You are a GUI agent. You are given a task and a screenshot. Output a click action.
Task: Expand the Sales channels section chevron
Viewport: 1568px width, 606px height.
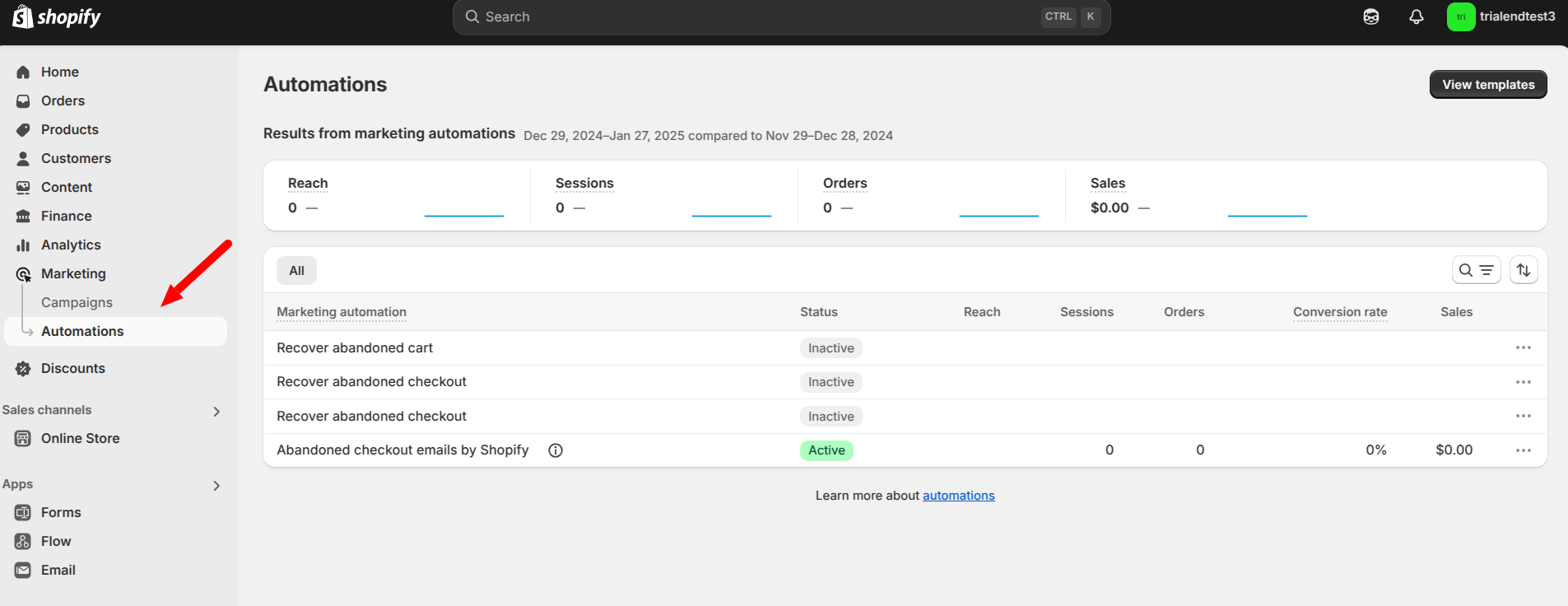[216, 411]
